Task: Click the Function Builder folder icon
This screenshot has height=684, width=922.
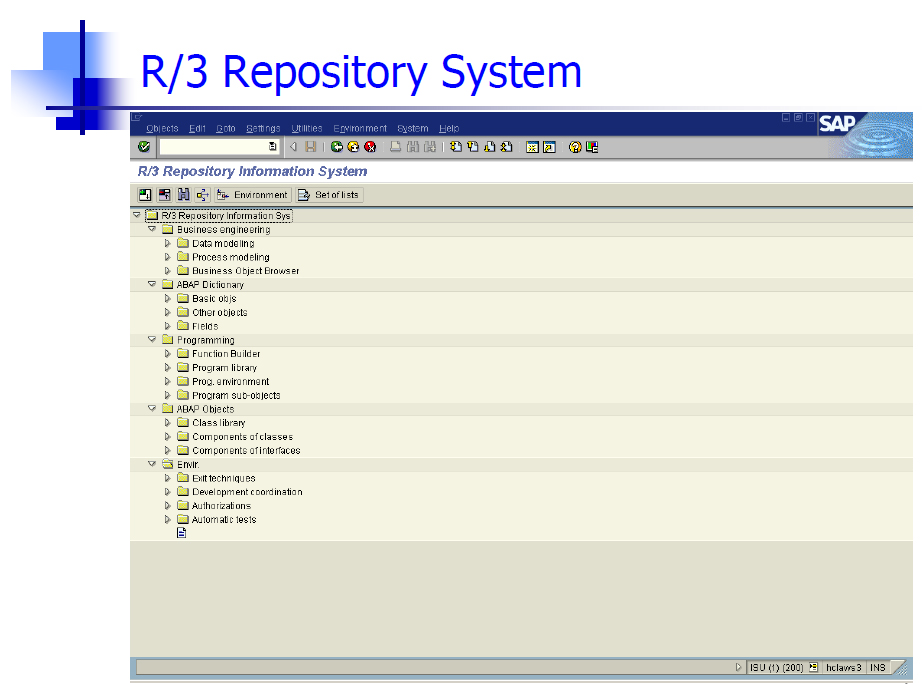Action: 183,353
